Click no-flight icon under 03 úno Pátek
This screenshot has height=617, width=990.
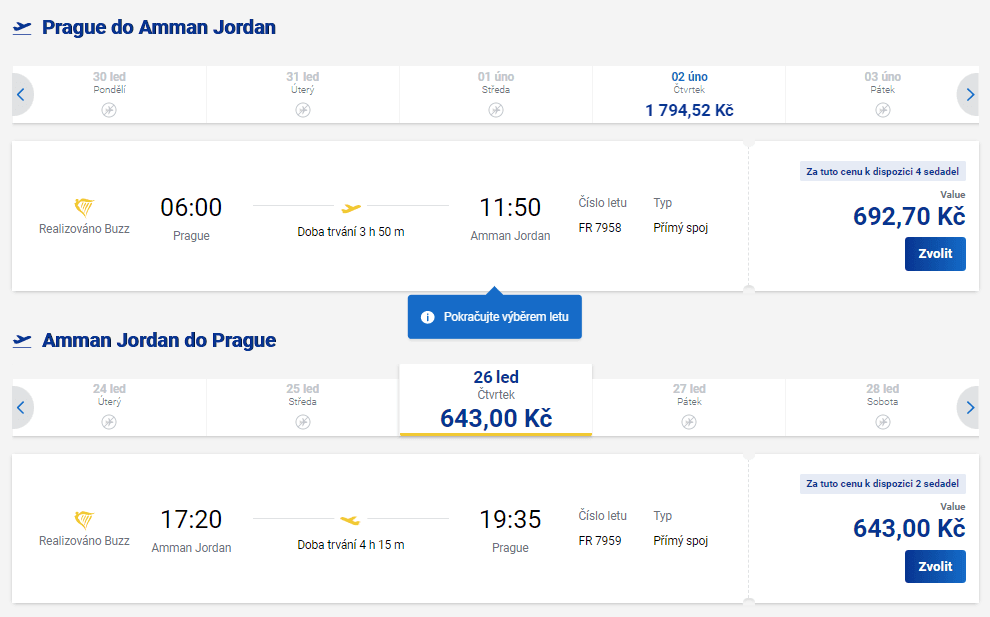(x=883, y=110)
